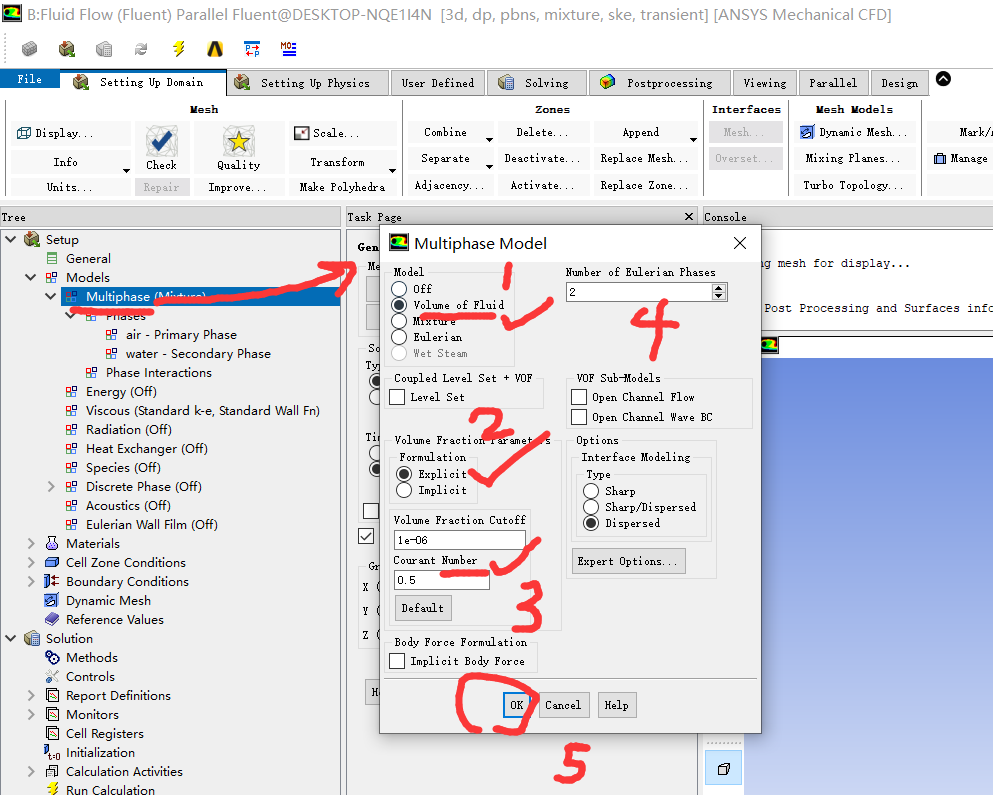Select Mixture multiphase model

tap(399, 321)
